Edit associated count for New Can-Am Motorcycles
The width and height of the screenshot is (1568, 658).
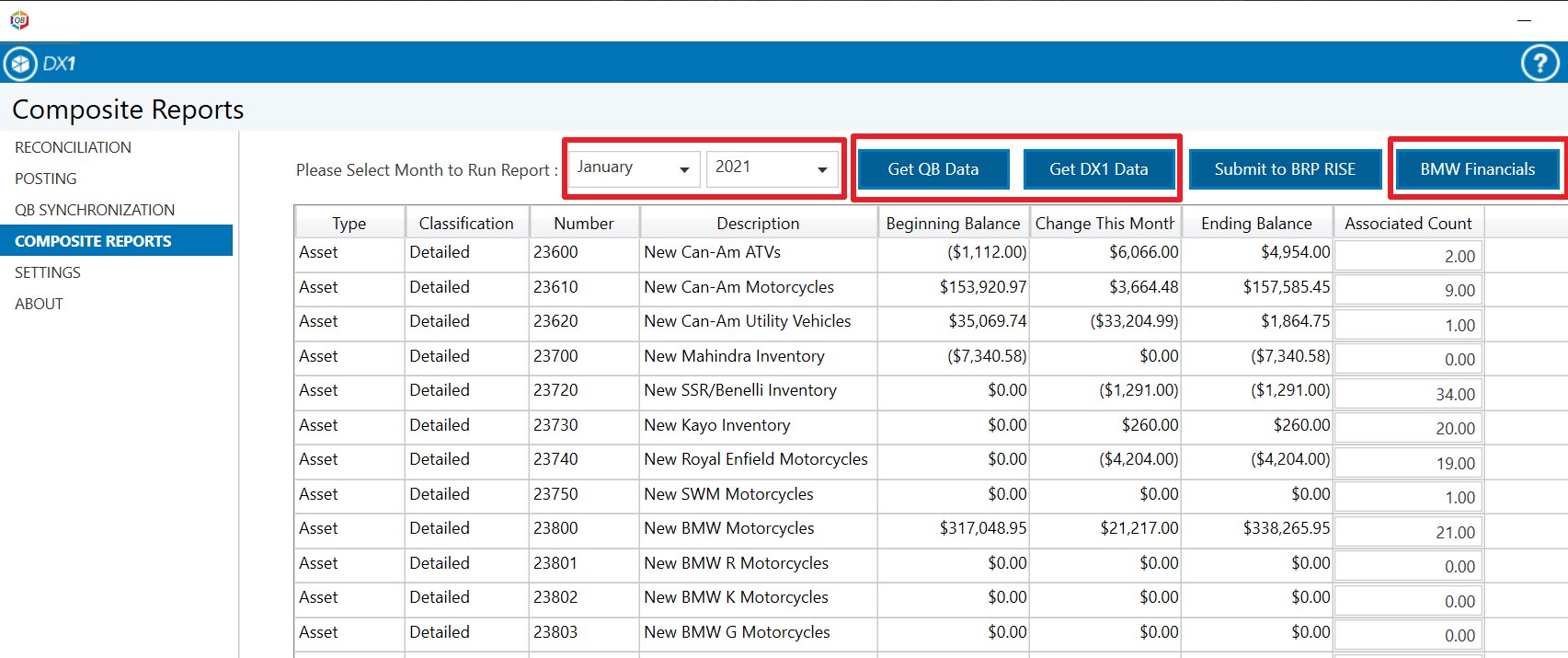(1408, 290)
